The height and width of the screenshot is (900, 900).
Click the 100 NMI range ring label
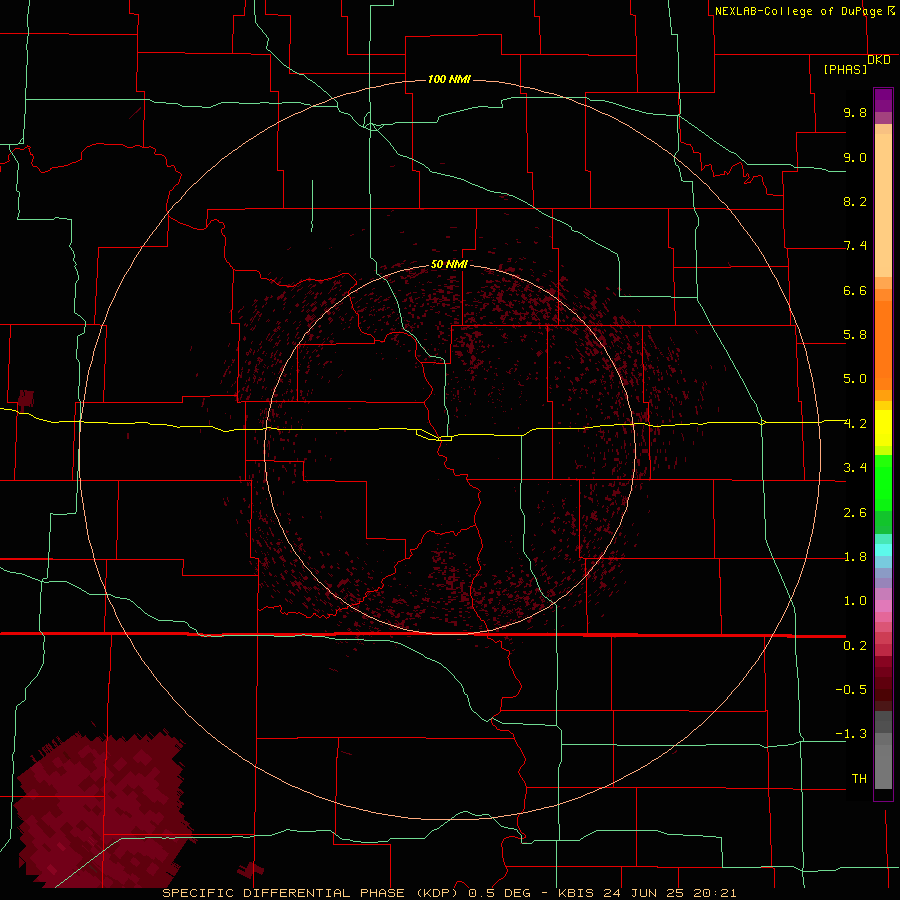(449, 79)
